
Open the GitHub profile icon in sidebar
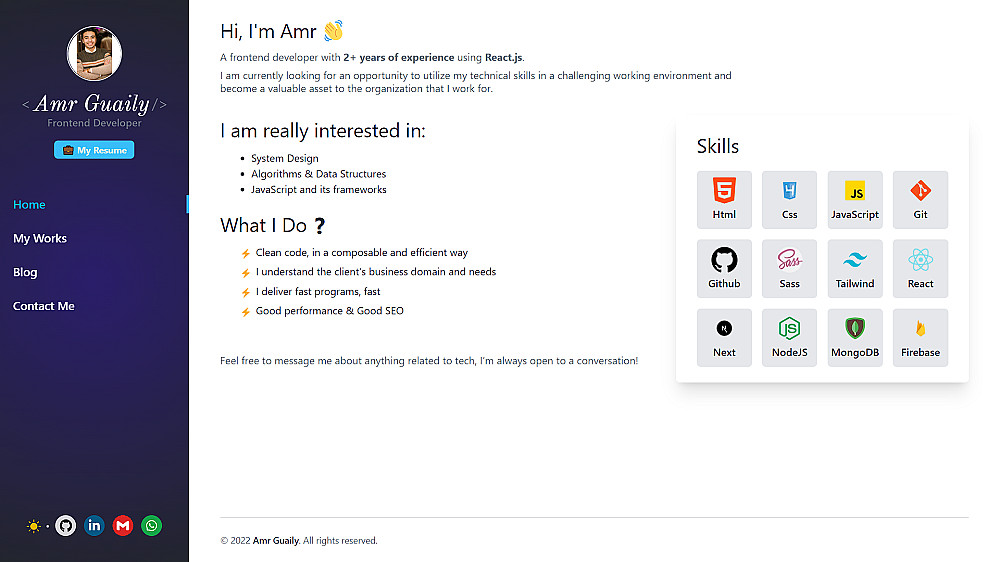click(x=66, y=525)
